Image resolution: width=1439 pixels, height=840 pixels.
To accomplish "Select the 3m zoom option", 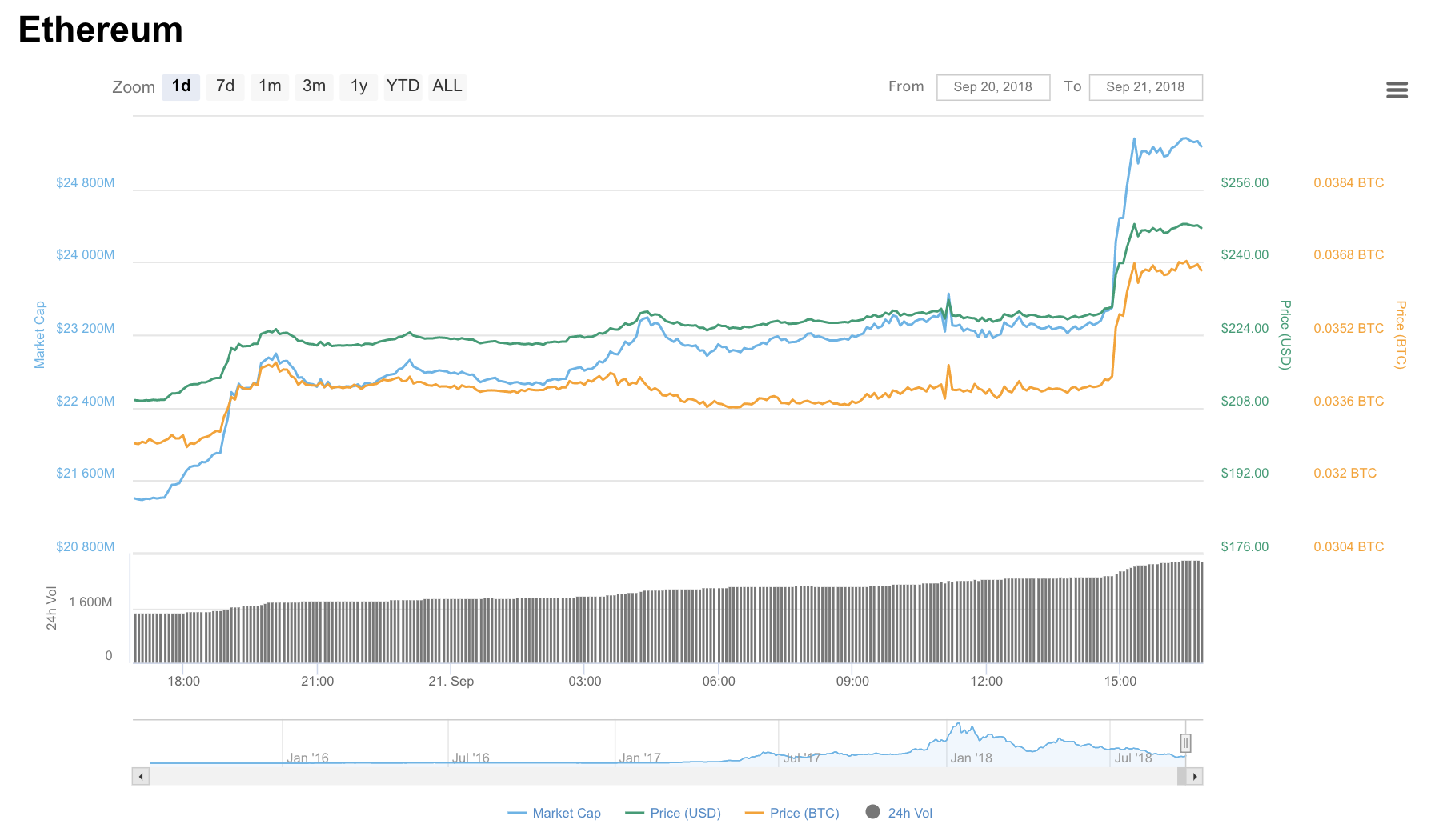I will [x=314, y=86].
